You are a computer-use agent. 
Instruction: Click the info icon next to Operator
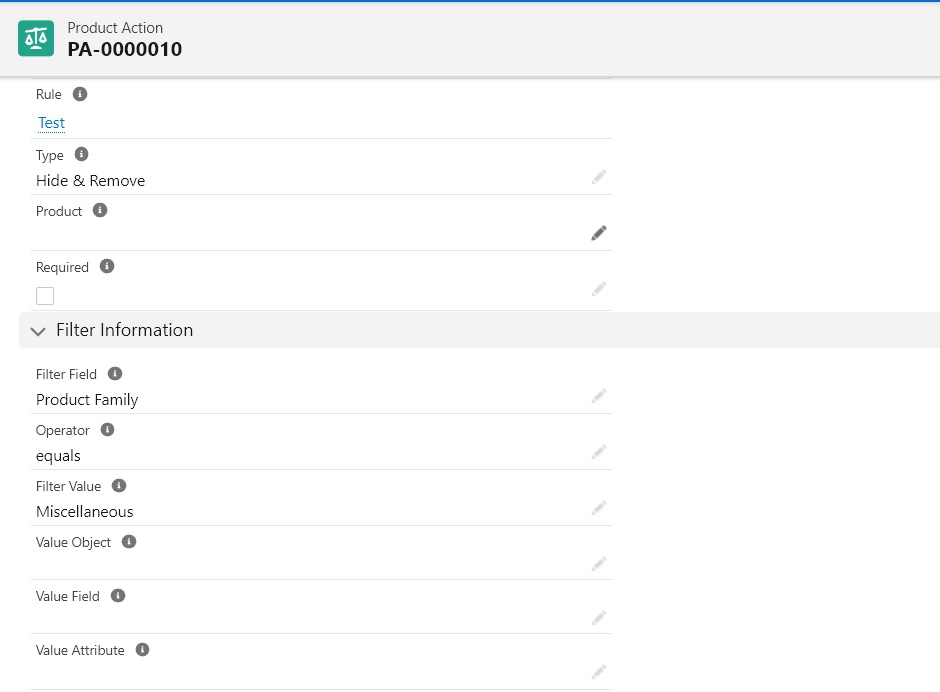[x=107, y=429]
